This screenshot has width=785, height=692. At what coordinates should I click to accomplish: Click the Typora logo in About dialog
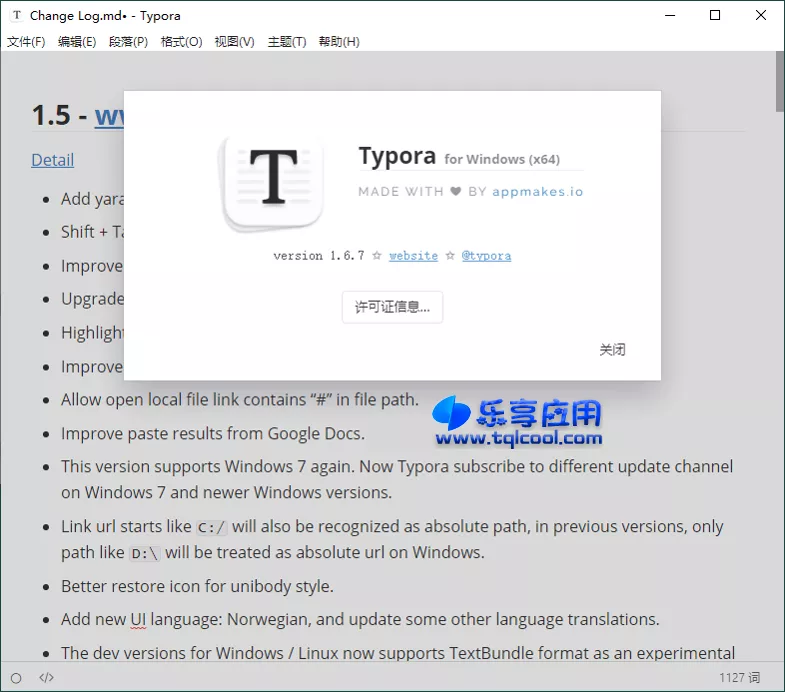click(x=273, y=183)
